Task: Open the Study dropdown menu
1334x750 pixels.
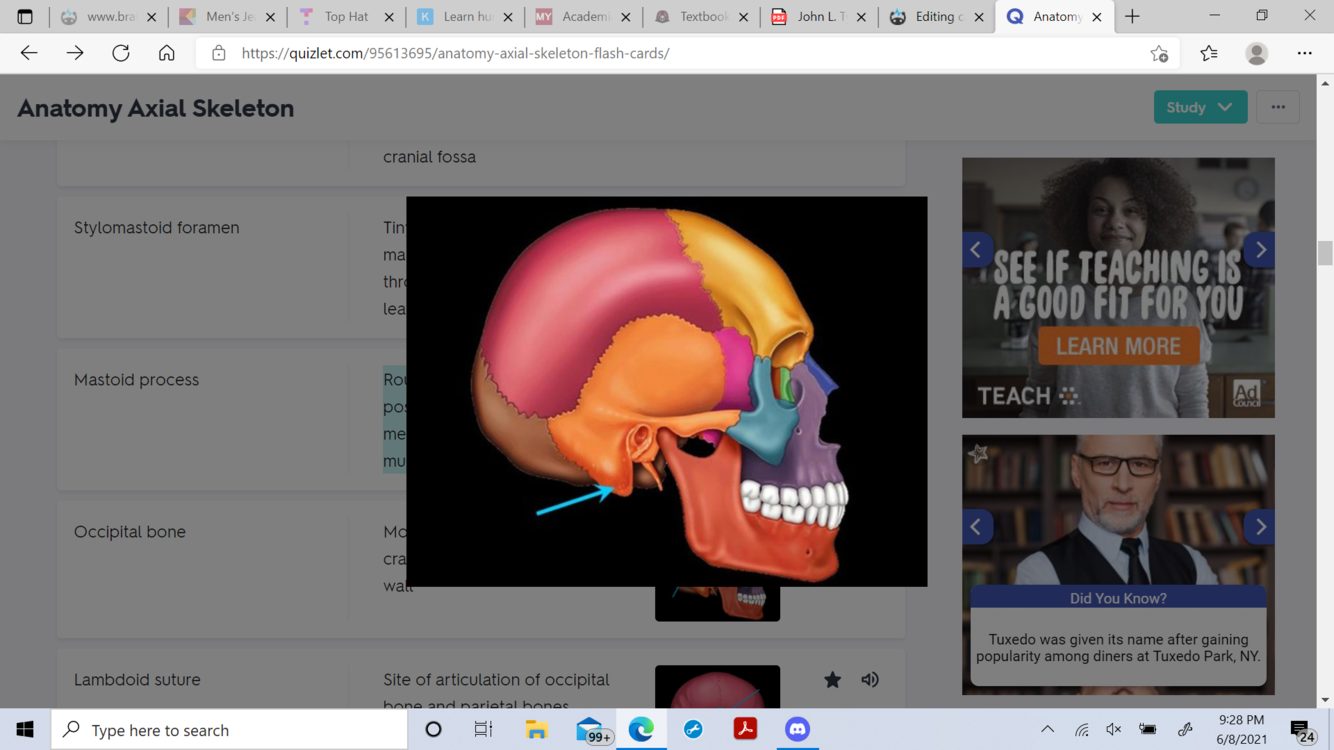Action: pos(1200,107)
